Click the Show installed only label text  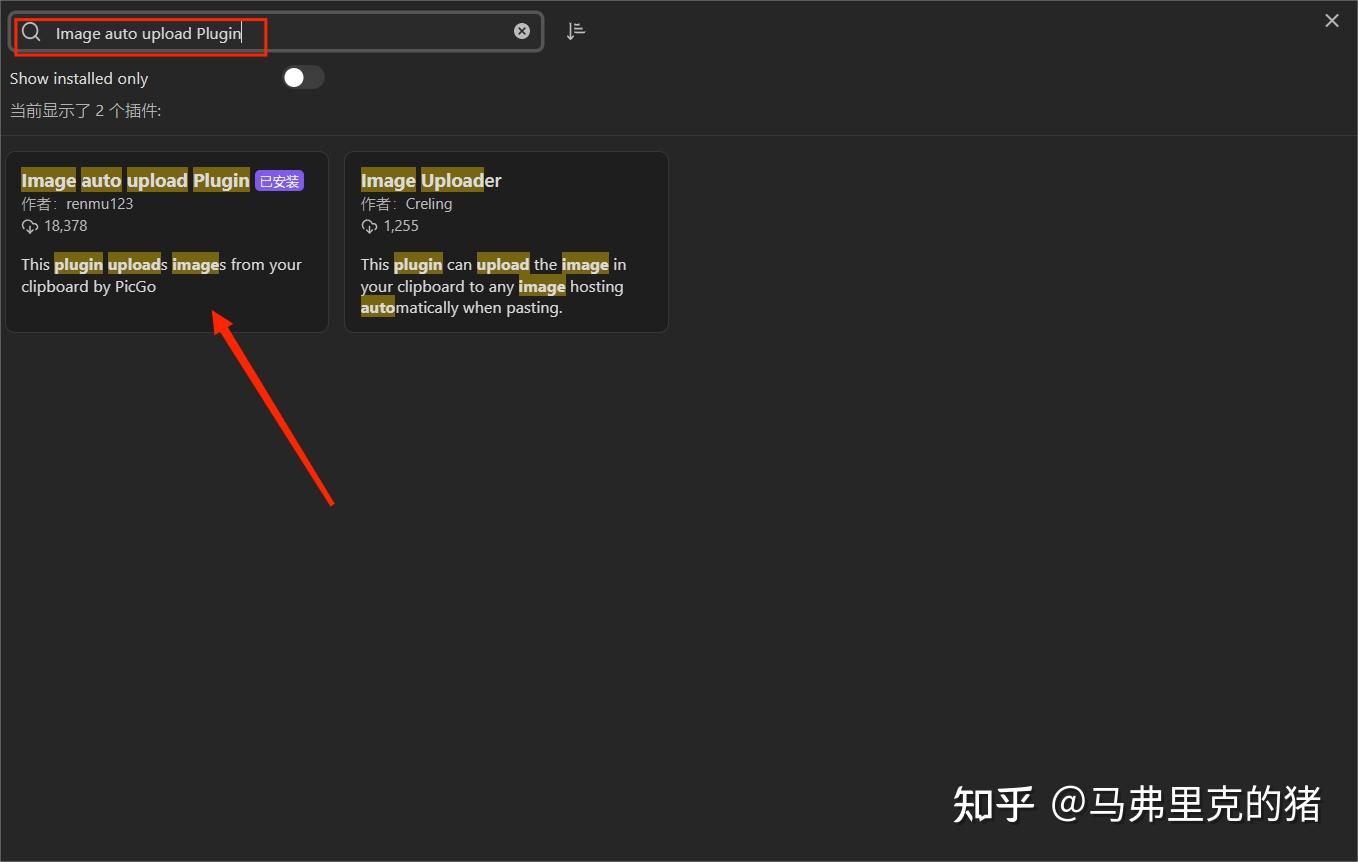tap(78, 78)
